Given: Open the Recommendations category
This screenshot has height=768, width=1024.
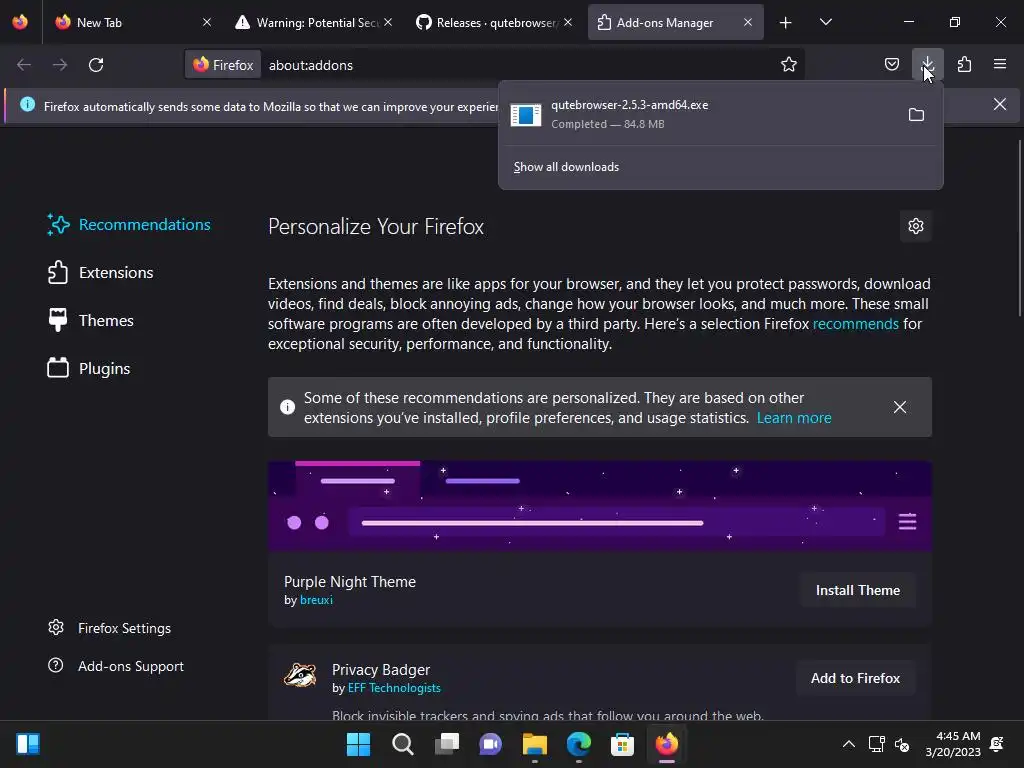Looking at the screenshot, I should coord(129,225).
